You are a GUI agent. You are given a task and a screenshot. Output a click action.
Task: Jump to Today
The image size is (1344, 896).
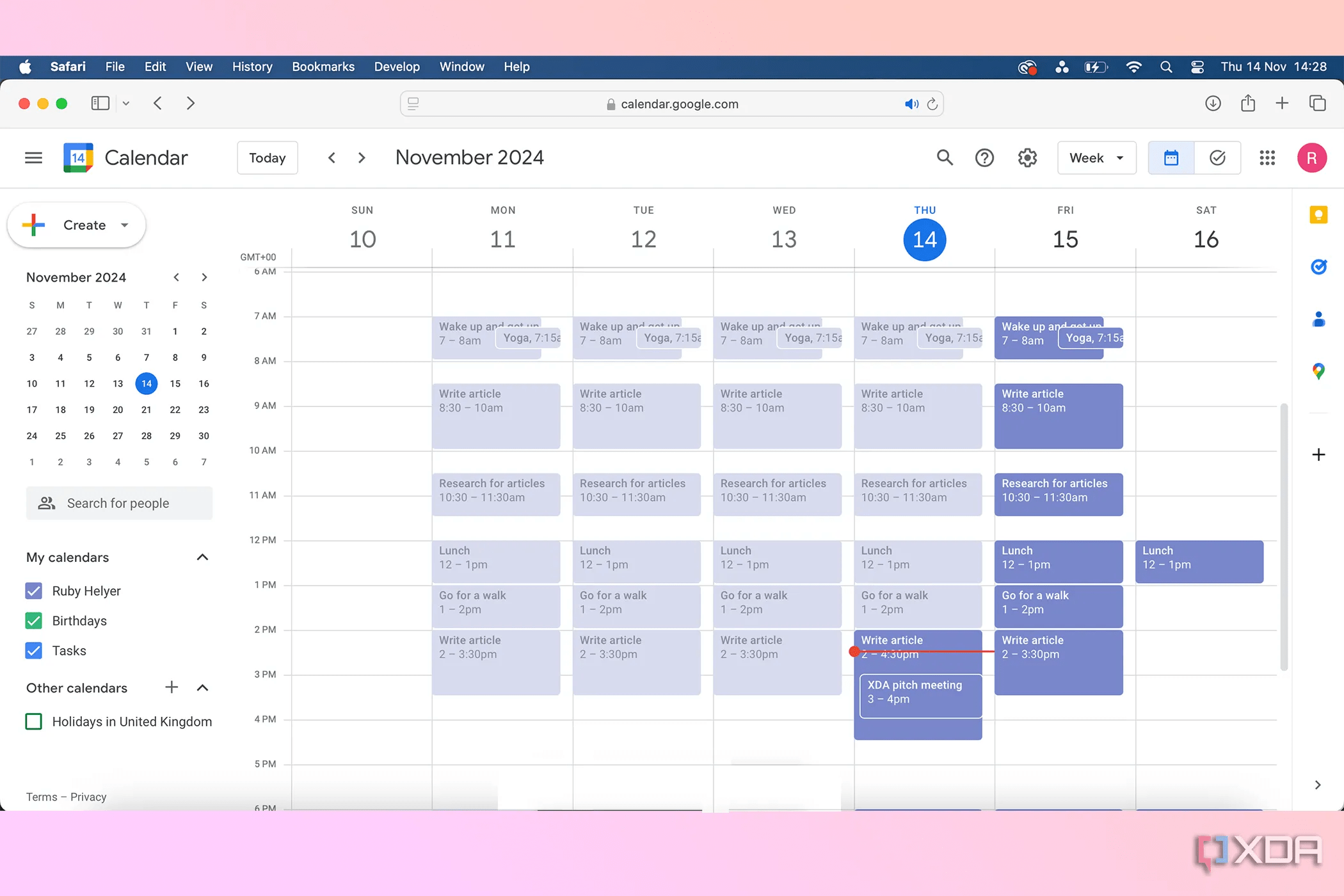point(268,157)
